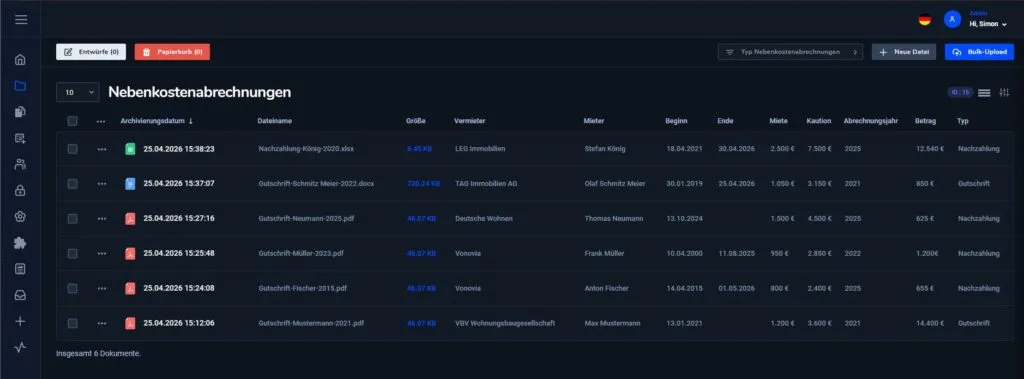1024x379 pixels.
Task: Expand the Typ Nebenkostenabrechnungen filter
Action: coord(790,52)
